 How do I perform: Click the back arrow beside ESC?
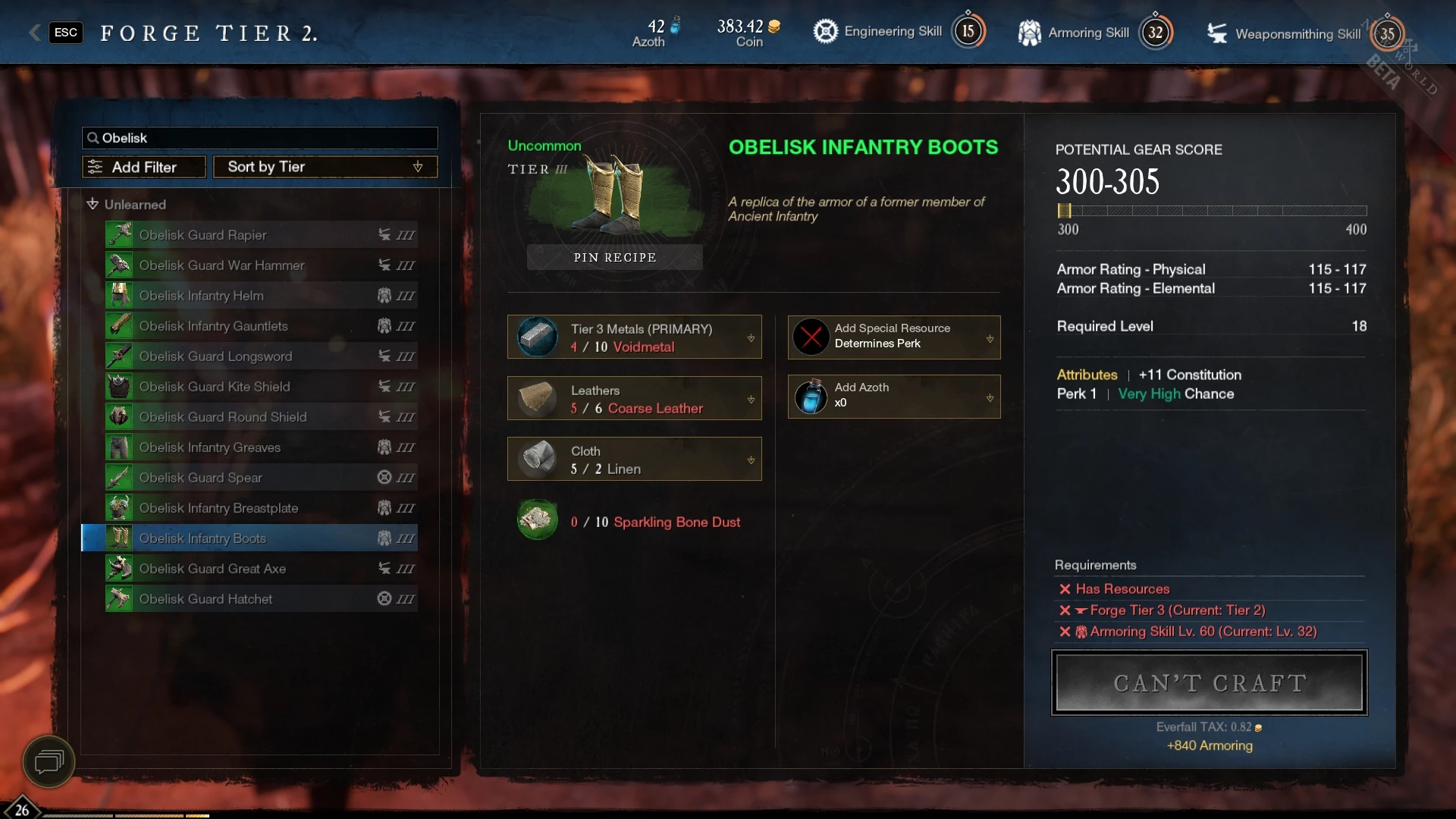[34, 32]
